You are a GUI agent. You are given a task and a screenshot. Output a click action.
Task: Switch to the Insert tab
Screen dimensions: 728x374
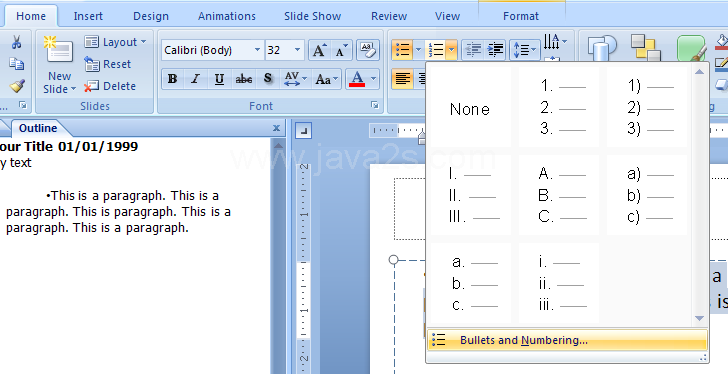coord(88,16)
